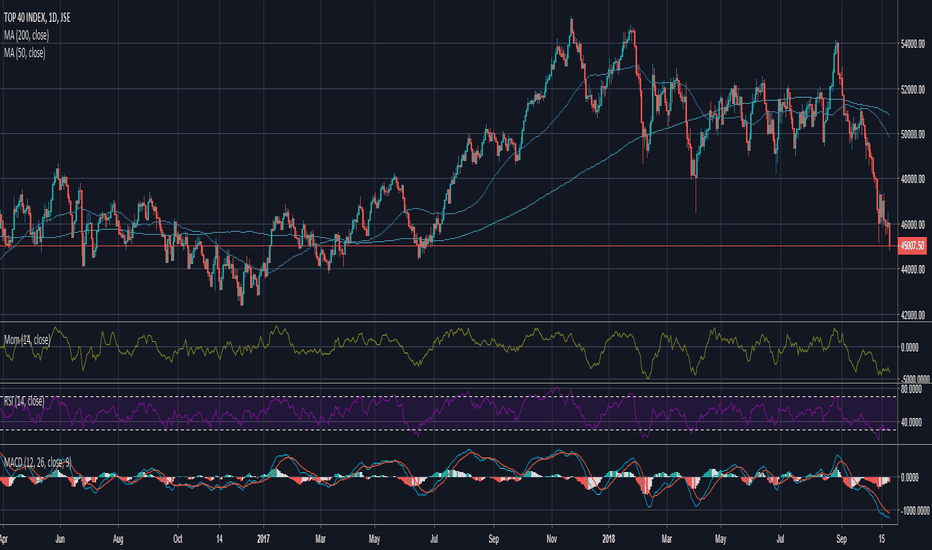The image size is (932, 550).
Task: Click the current price tag 45007.50
Action: click(x=912, y=246)
